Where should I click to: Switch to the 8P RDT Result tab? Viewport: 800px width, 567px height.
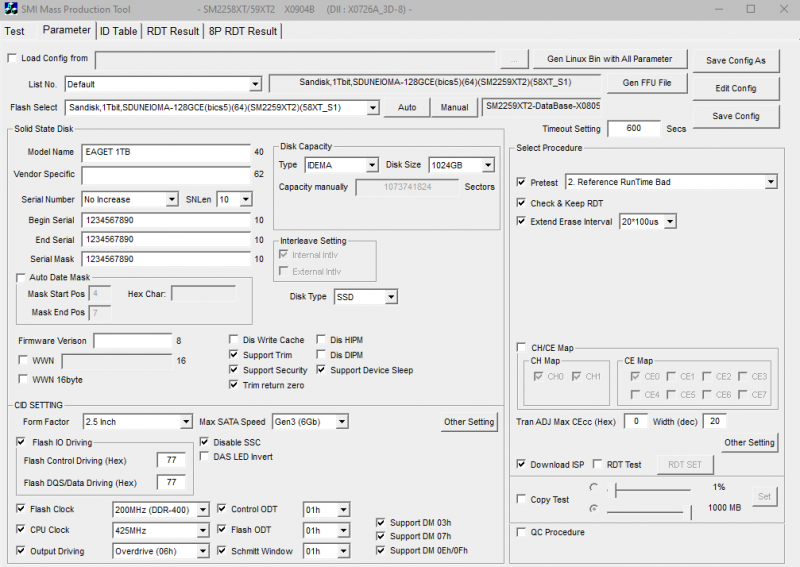tap(242, 31)
